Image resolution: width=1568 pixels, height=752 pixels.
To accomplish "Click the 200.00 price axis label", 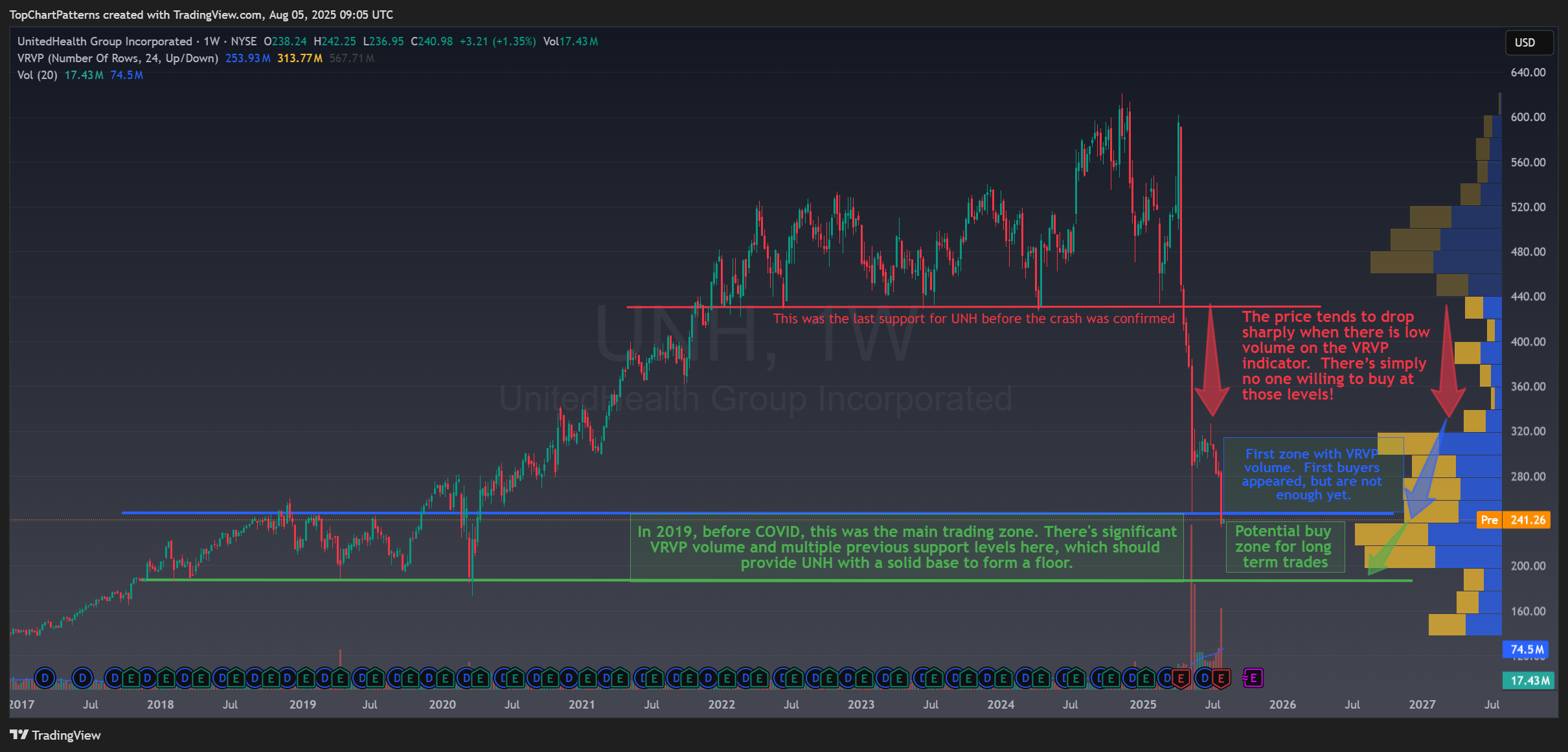I will coord(1528,566).
